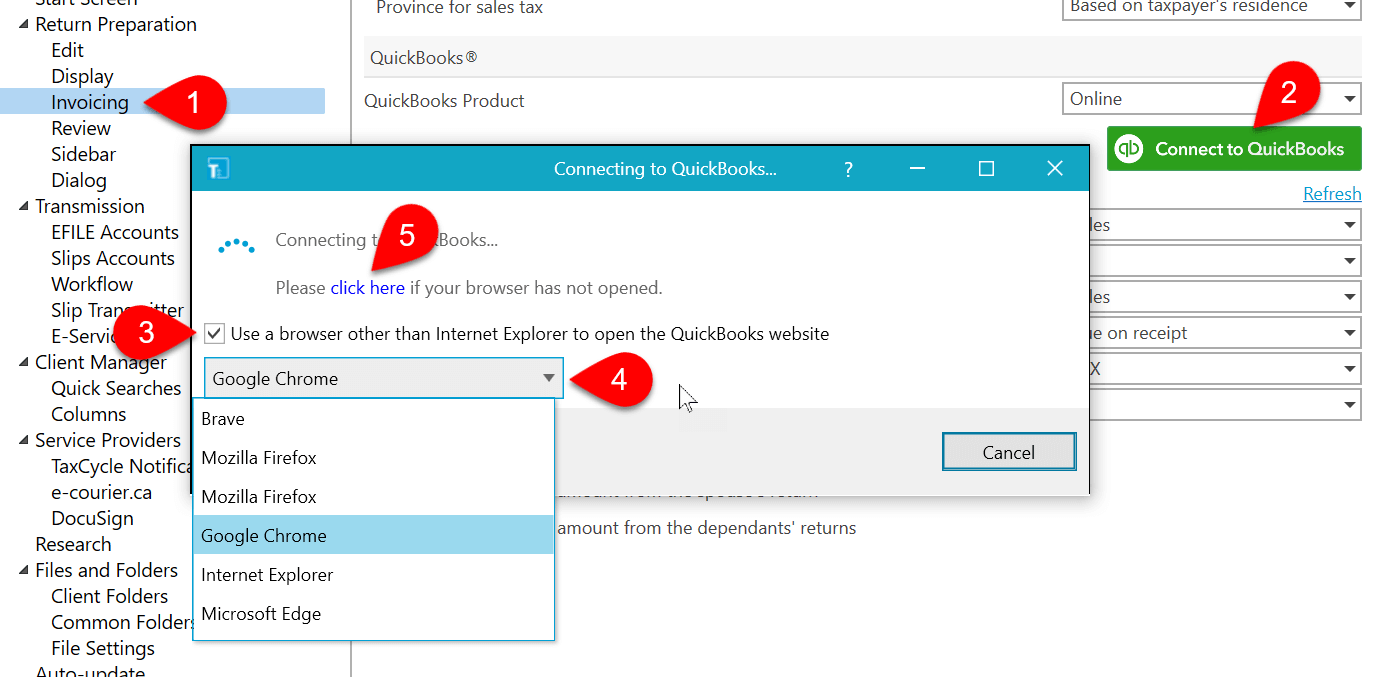Open the Google Chrome browser dropdown

coord(384,378)
